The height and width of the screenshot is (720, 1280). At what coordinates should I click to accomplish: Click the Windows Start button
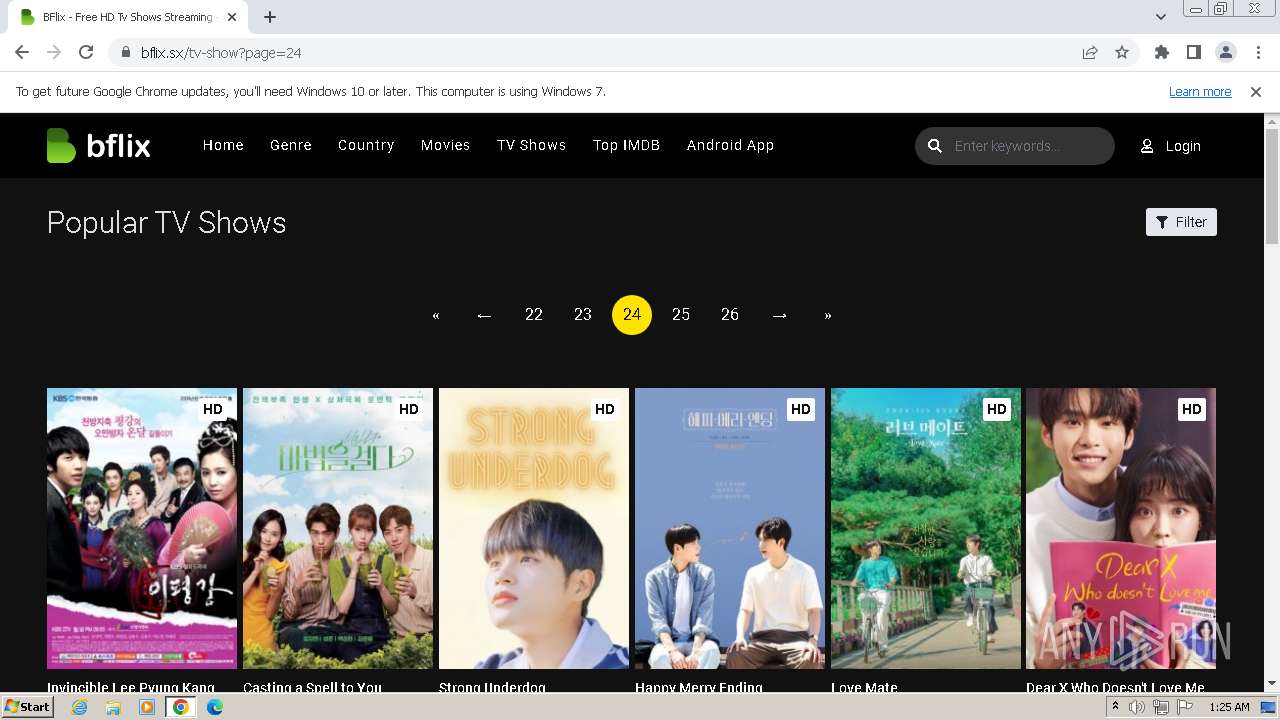(28, 707)
